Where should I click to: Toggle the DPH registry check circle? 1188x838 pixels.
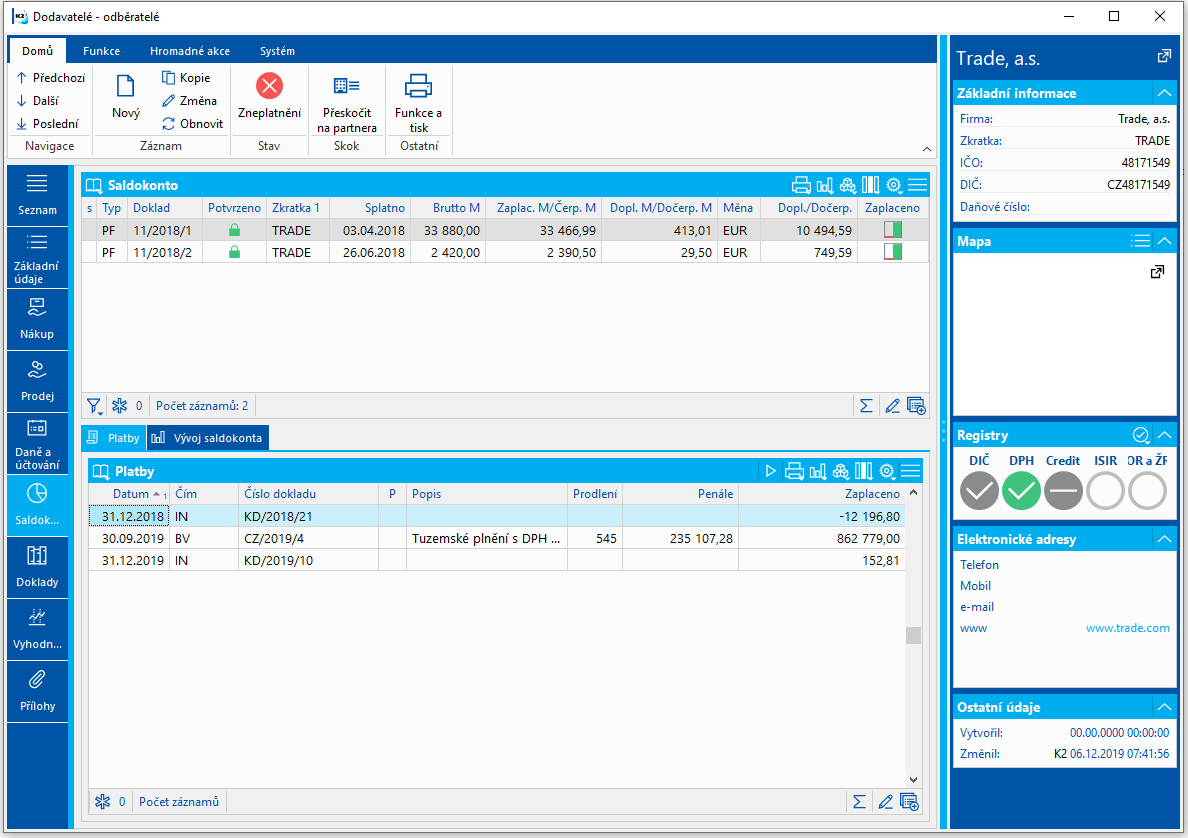[1021, 490]
